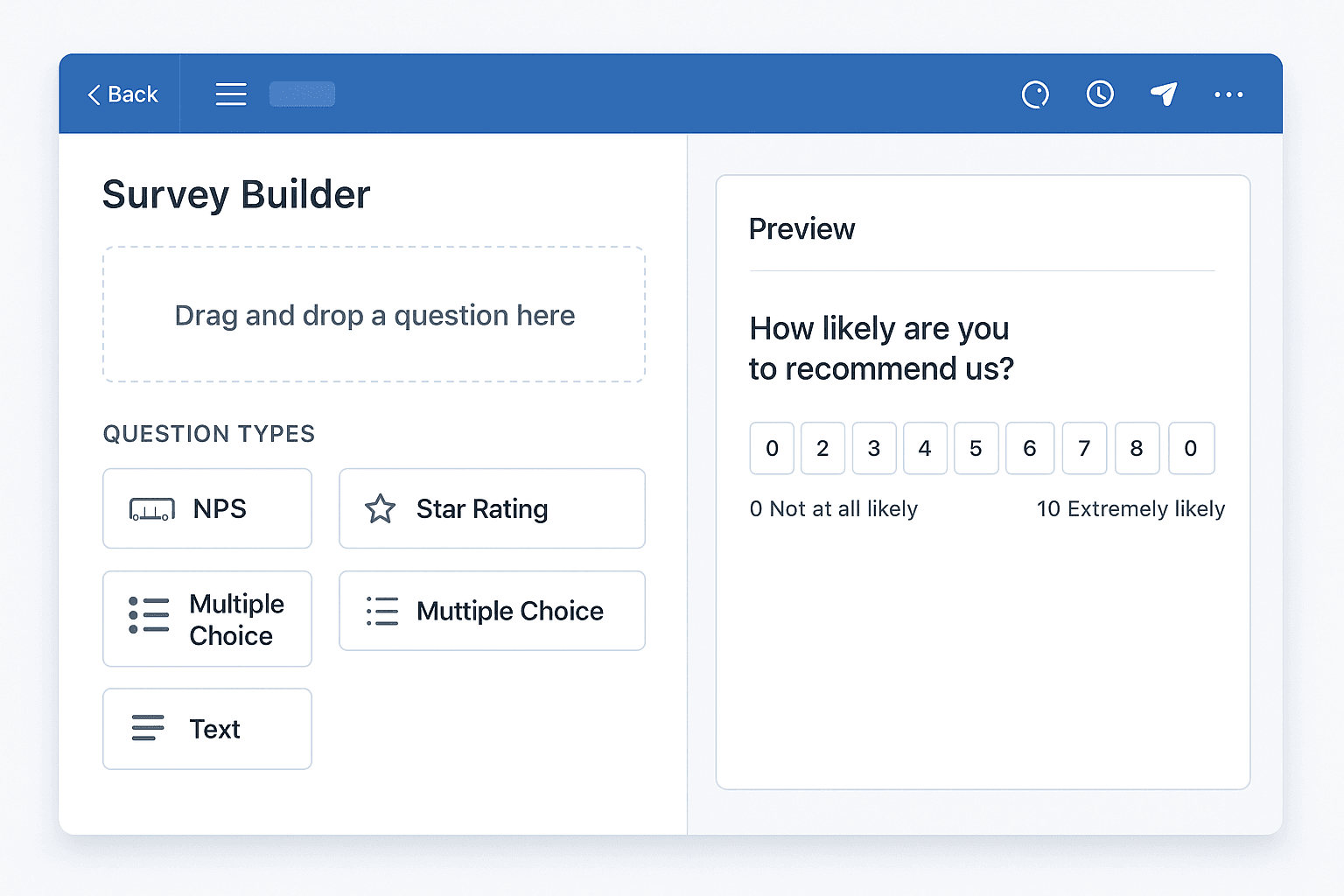Screen dimensions: 1344x896
Task: Click the user avatar circle icon
Action: [1035, 94]
